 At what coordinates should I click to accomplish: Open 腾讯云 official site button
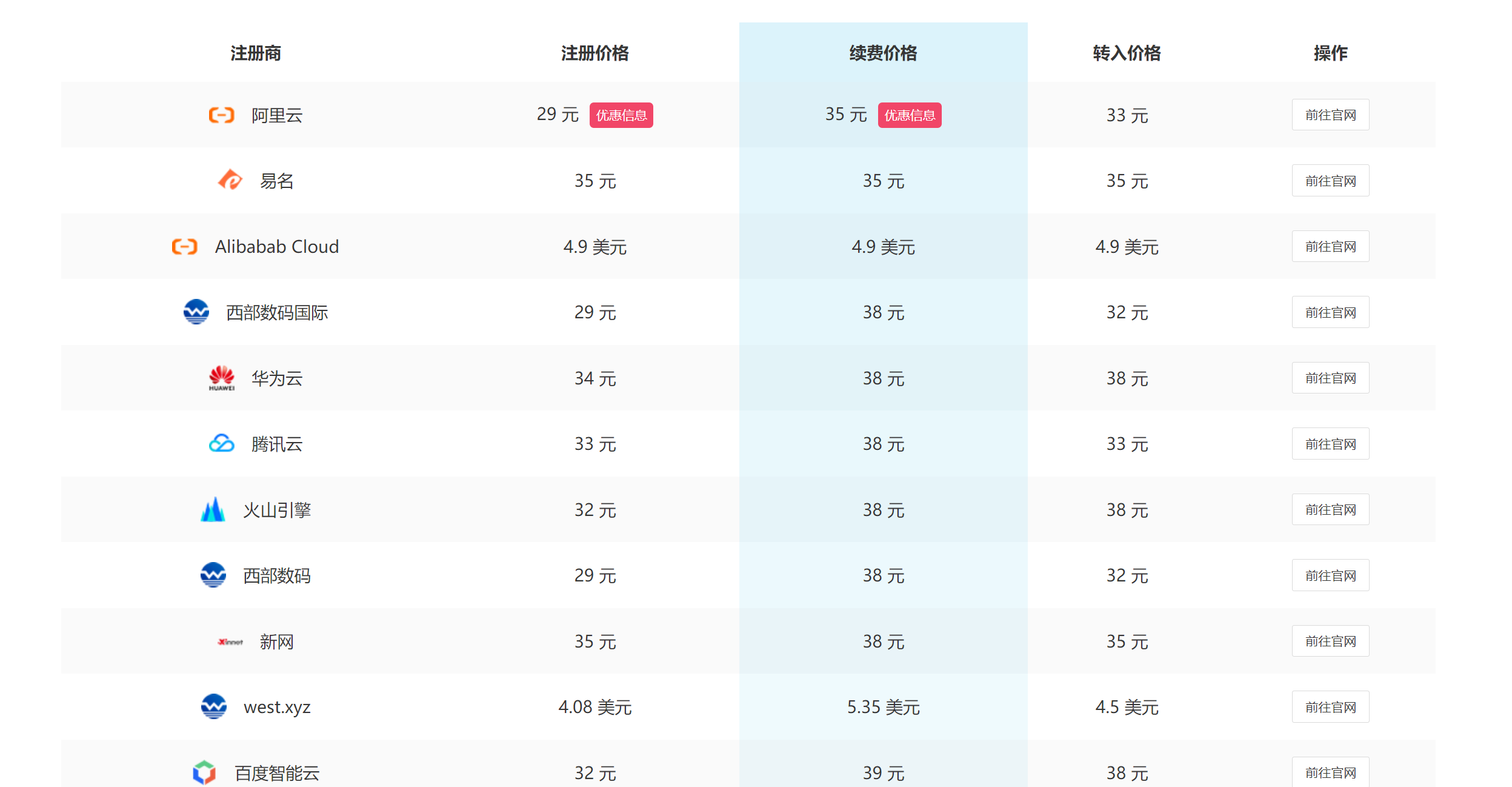click(x=1330, y=444)
